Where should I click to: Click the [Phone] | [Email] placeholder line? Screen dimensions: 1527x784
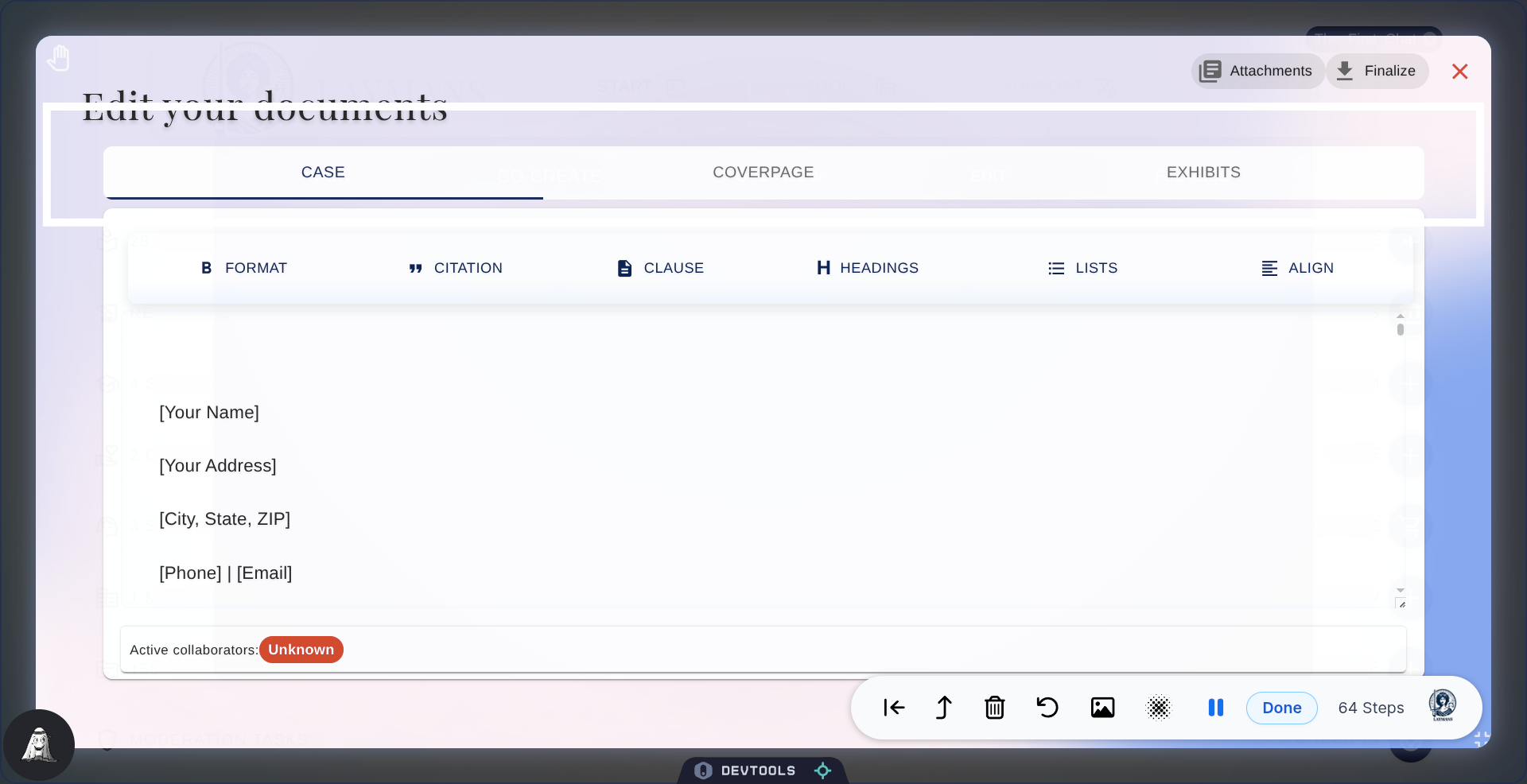point(226,572)
